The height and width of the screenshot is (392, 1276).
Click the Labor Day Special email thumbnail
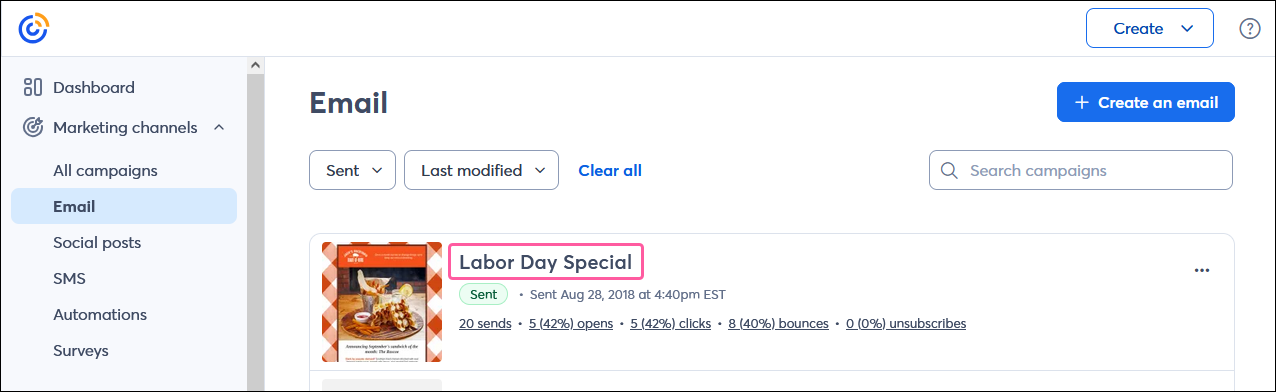(382, 302)
